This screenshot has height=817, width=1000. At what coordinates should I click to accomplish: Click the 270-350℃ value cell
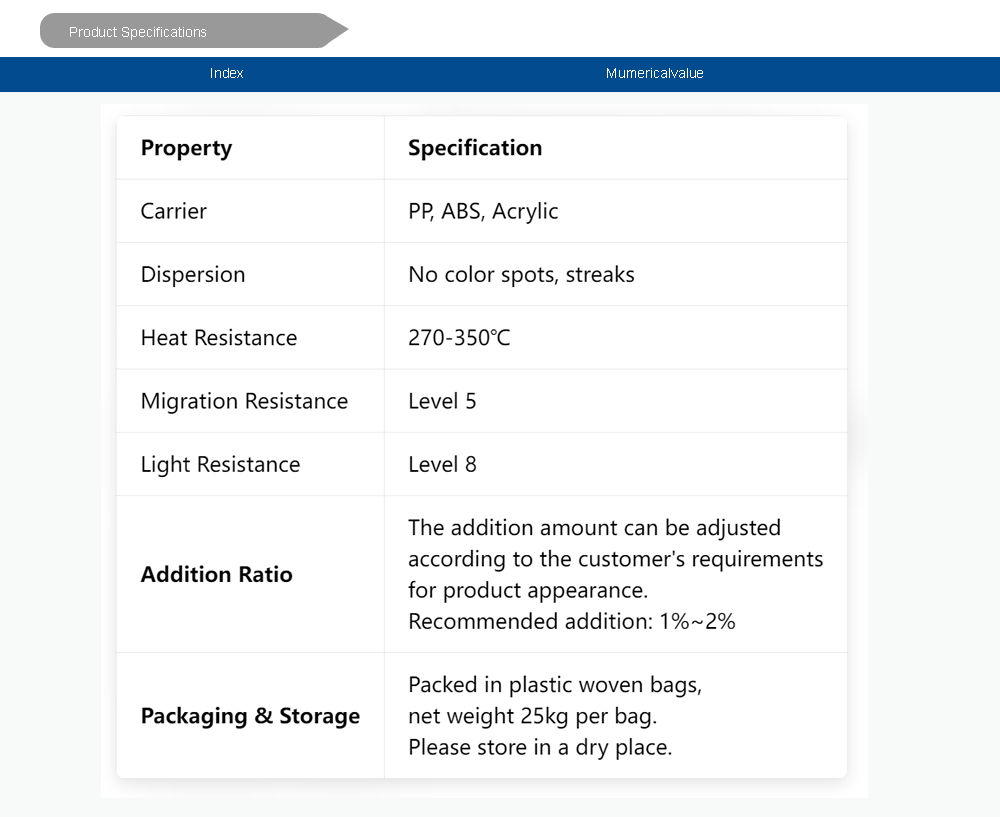point(459,338)
